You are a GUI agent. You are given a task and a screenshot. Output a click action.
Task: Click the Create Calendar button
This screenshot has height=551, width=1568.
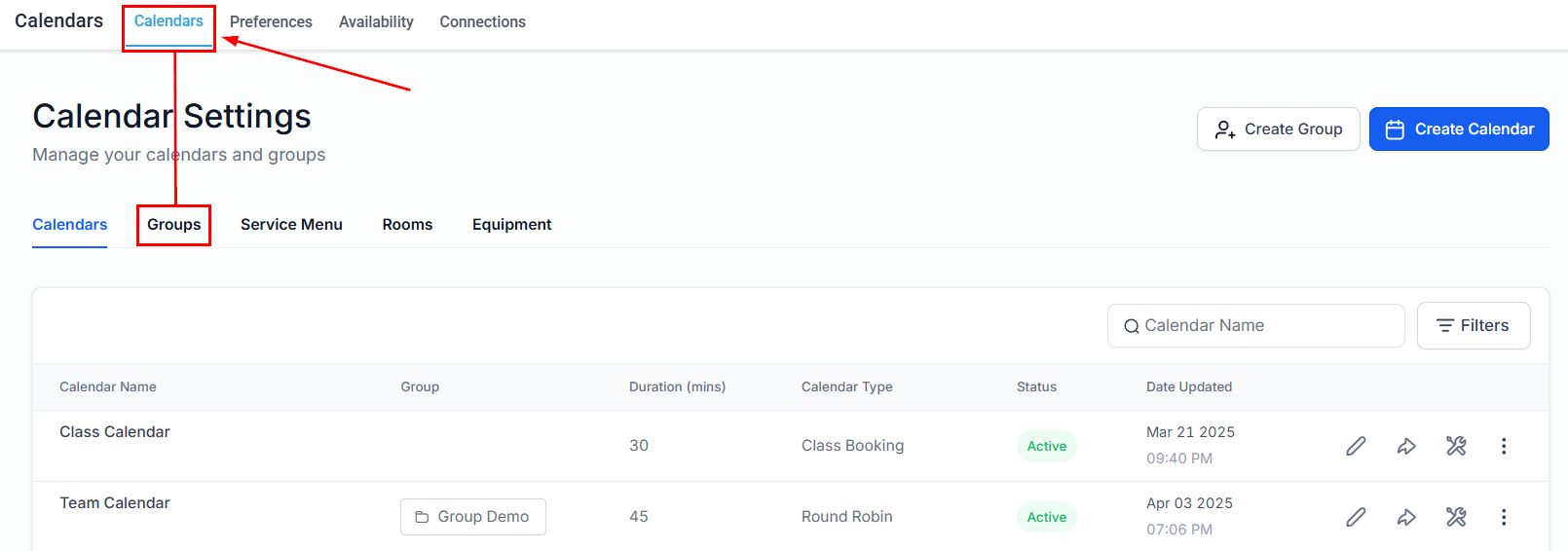1459,129
